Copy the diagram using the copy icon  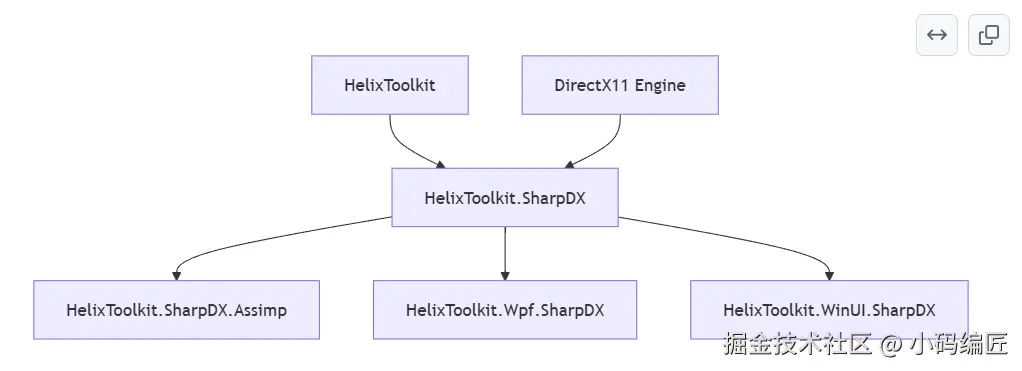tap(989, 35)
